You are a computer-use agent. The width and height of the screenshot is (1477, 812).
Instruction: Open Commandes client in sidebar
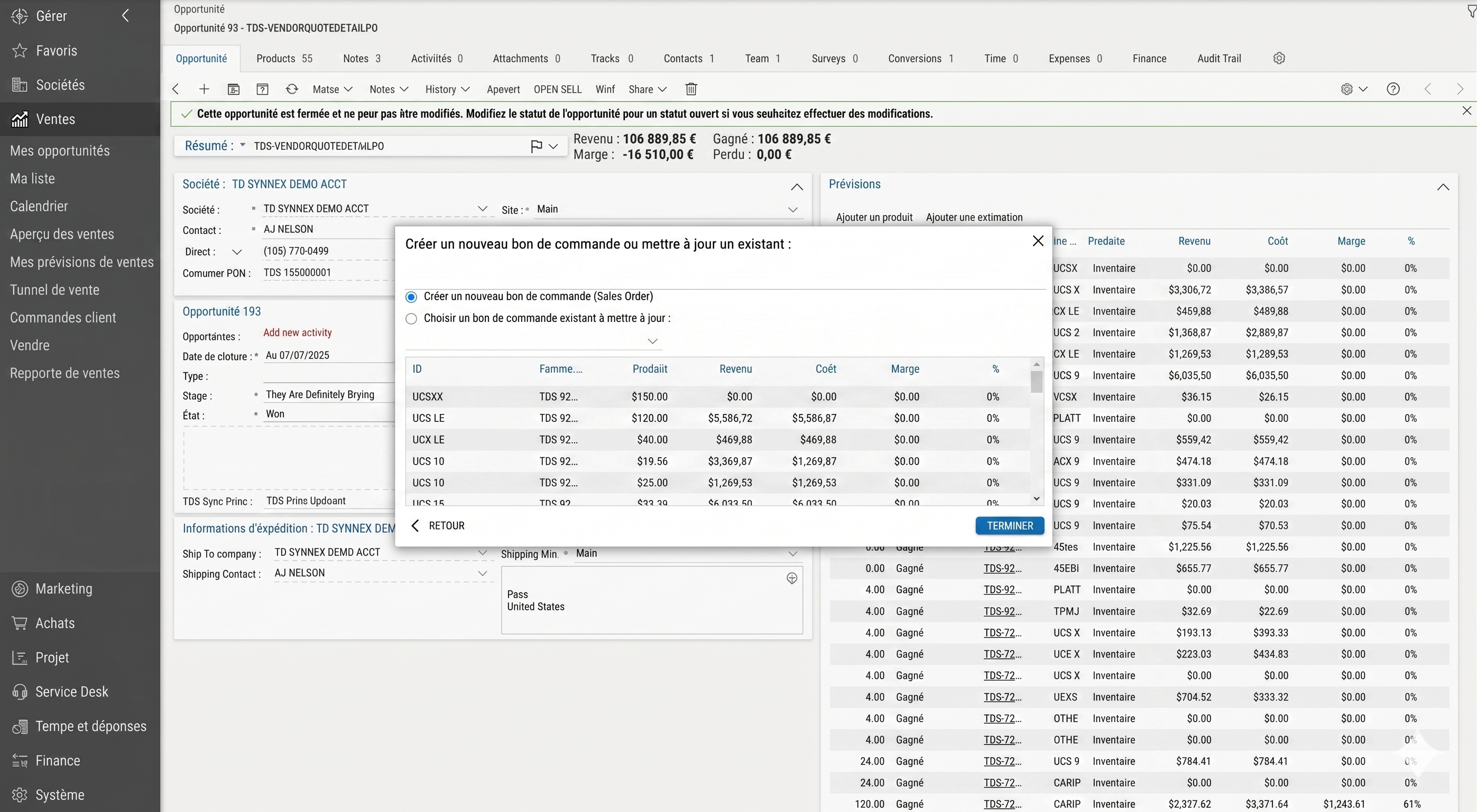coord(63,318)
